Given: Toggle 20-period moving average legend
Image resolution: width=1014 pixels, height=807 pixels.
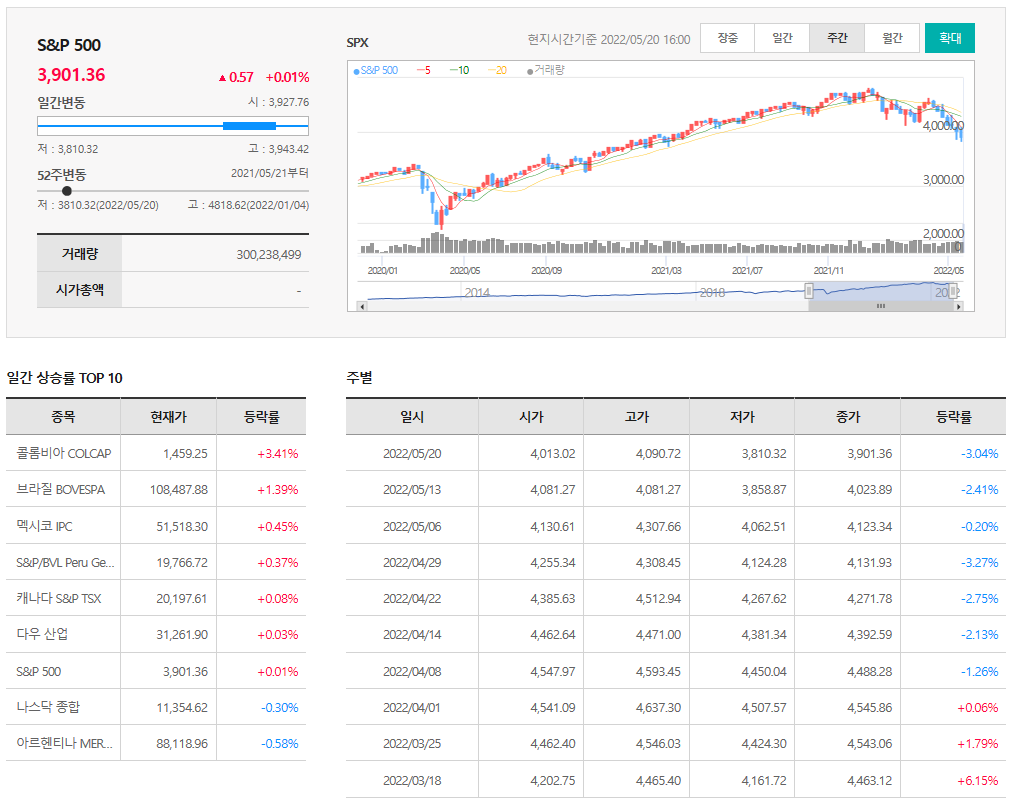Looking at the screenshot, I should 497,70.
